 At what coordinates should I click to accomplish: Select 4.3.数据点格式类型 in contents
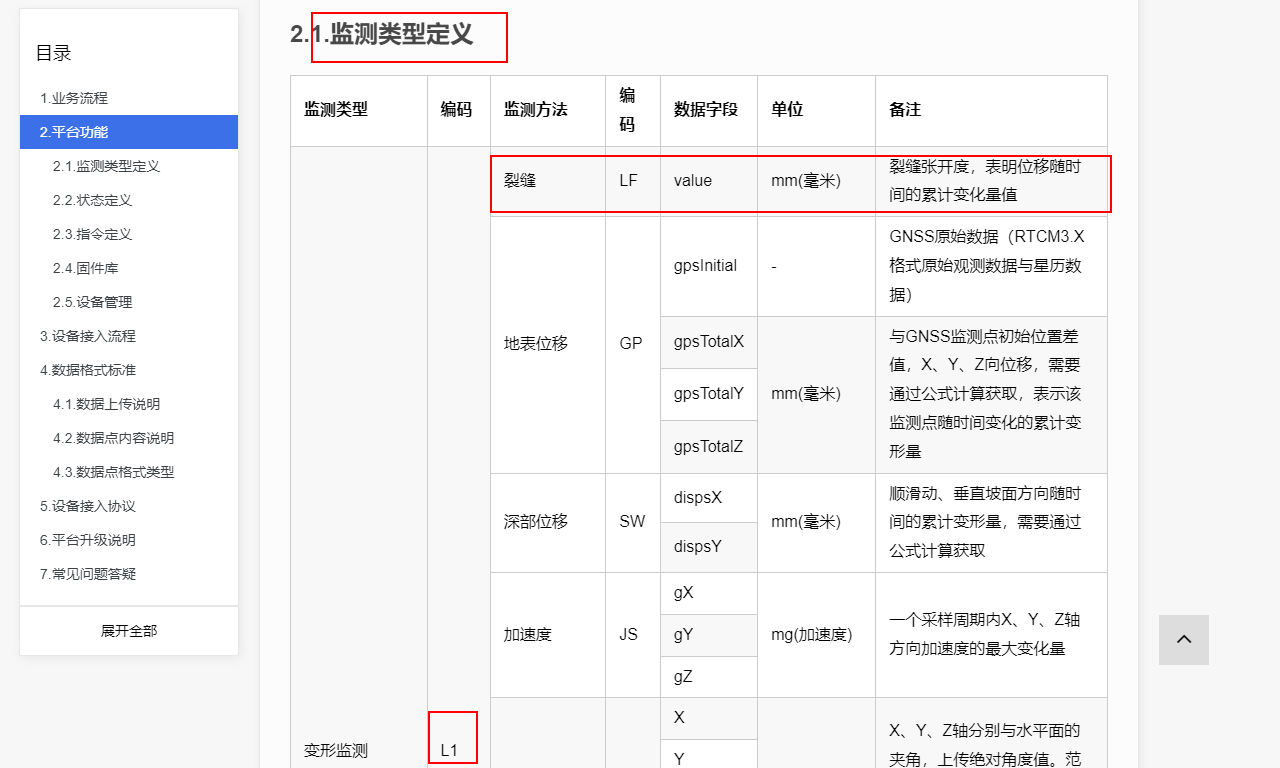tap(113, 472)
